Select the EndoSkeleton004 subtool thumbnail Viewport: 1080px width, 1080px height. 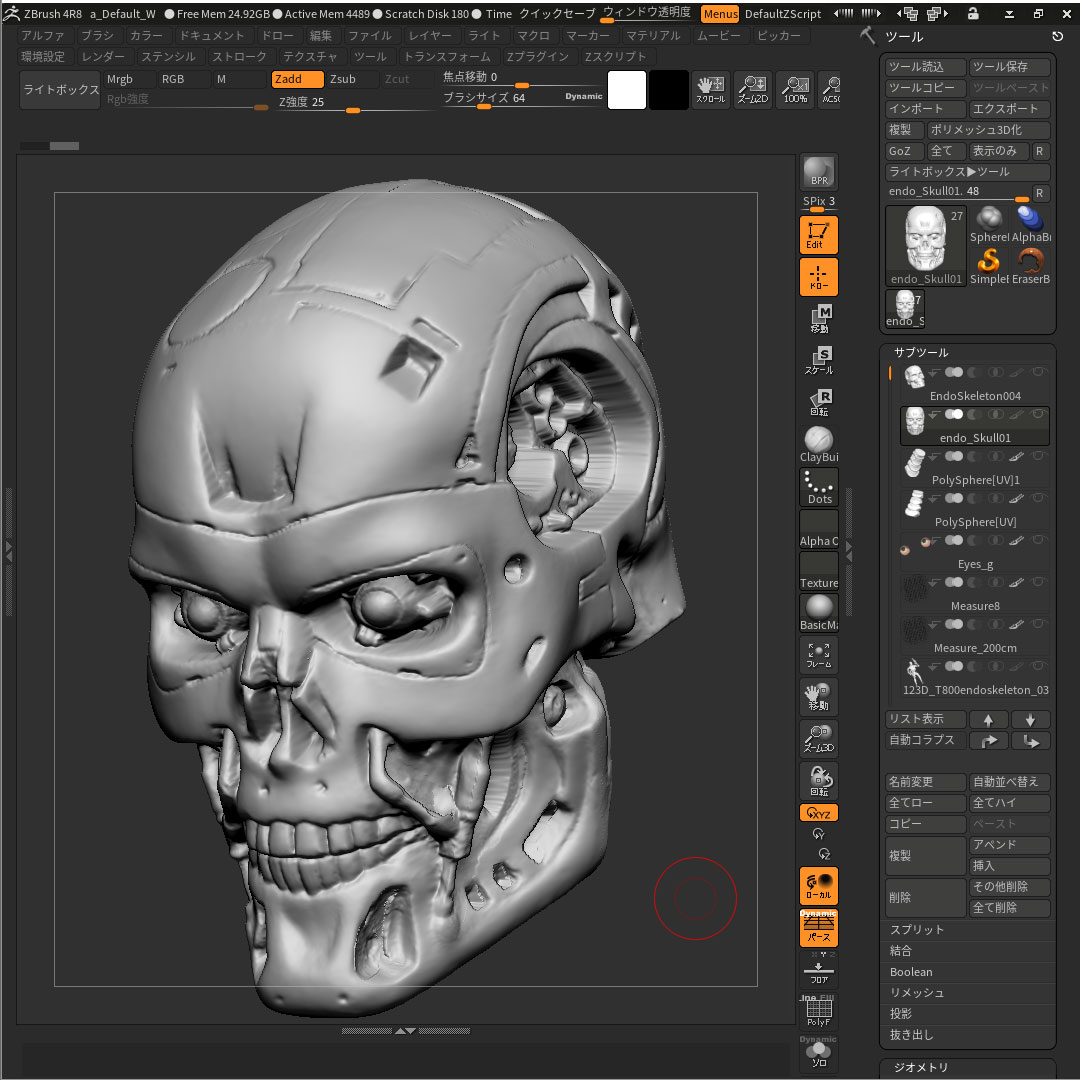tap(915, 376)
